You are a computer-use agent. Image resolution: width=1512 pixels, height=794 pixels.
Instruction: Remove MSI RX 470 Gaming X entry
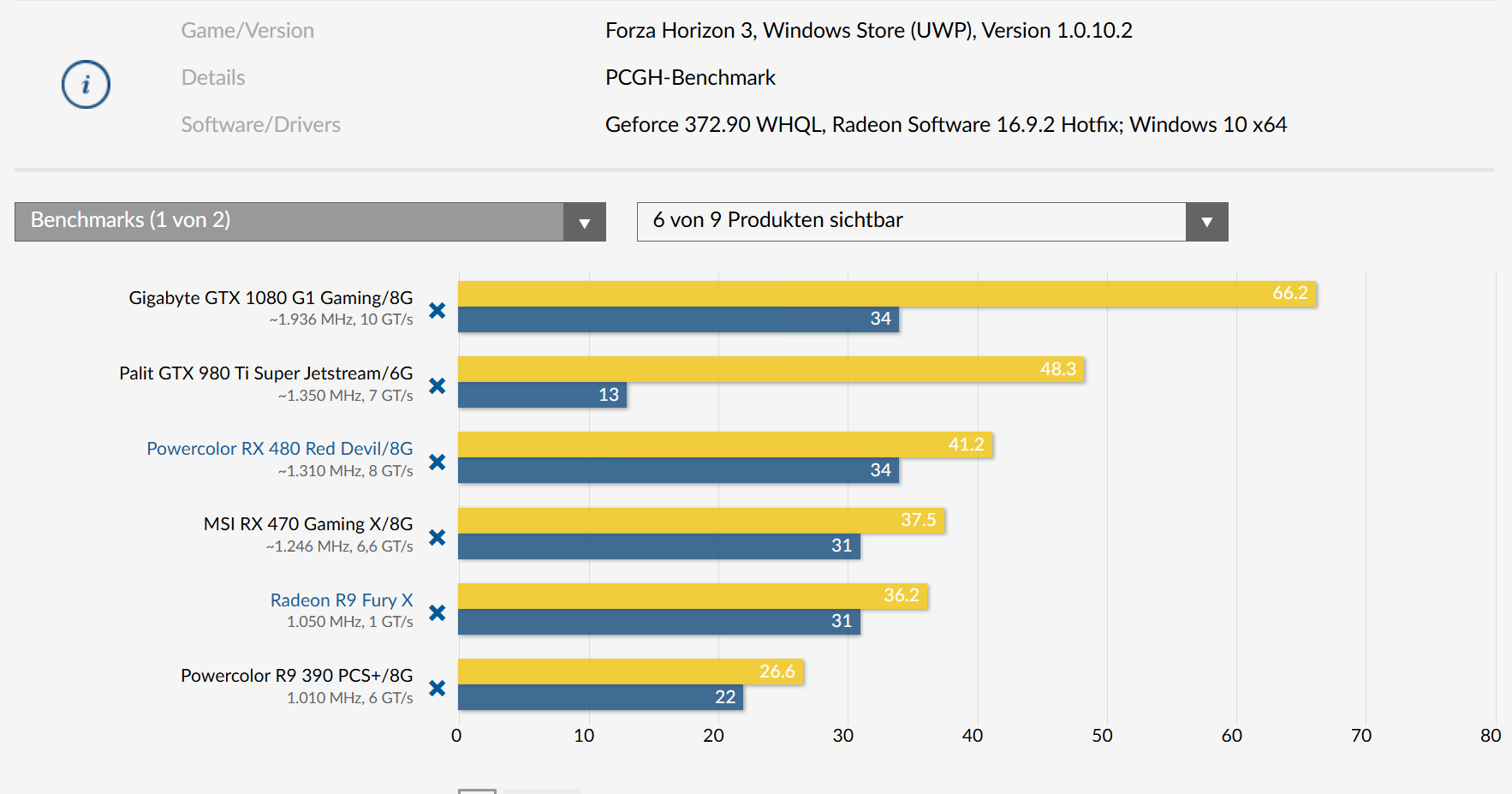(437, 538)
